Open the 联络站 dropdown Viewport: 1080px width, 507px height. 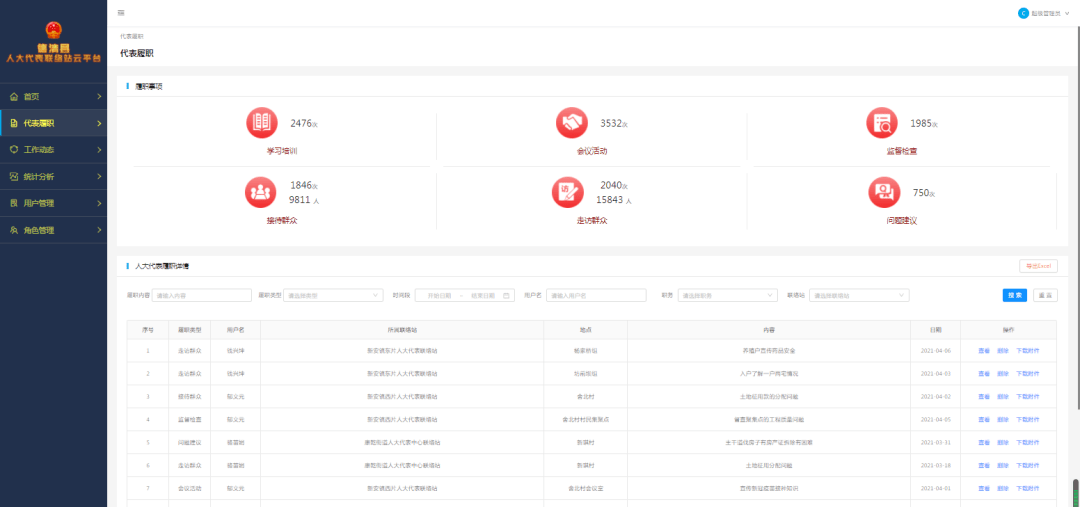coord(859,296)
